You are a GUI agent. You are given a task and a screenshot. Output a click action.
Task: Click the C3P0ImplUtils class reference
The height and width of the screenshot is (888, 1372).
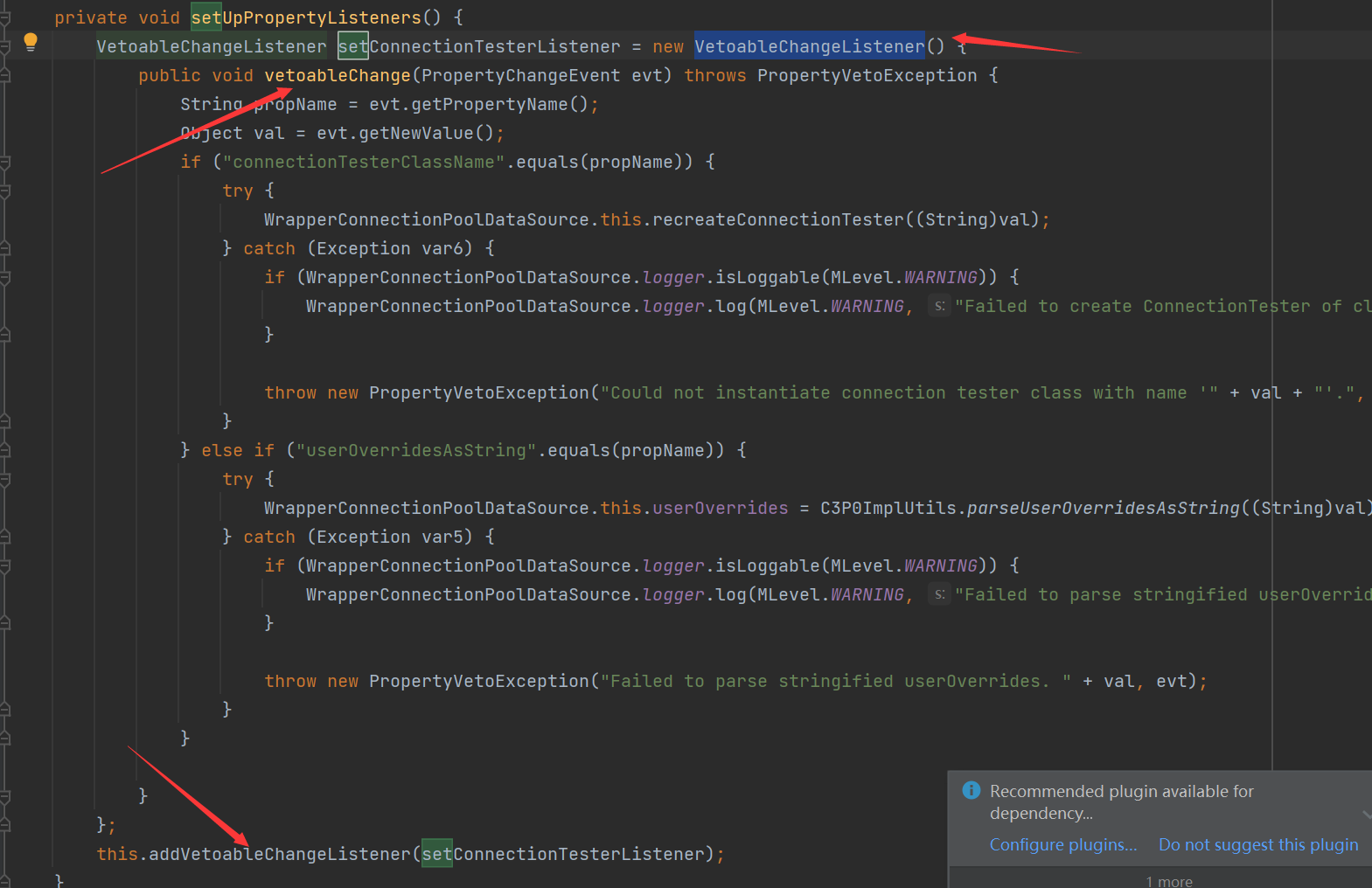[x=888, y=508]
